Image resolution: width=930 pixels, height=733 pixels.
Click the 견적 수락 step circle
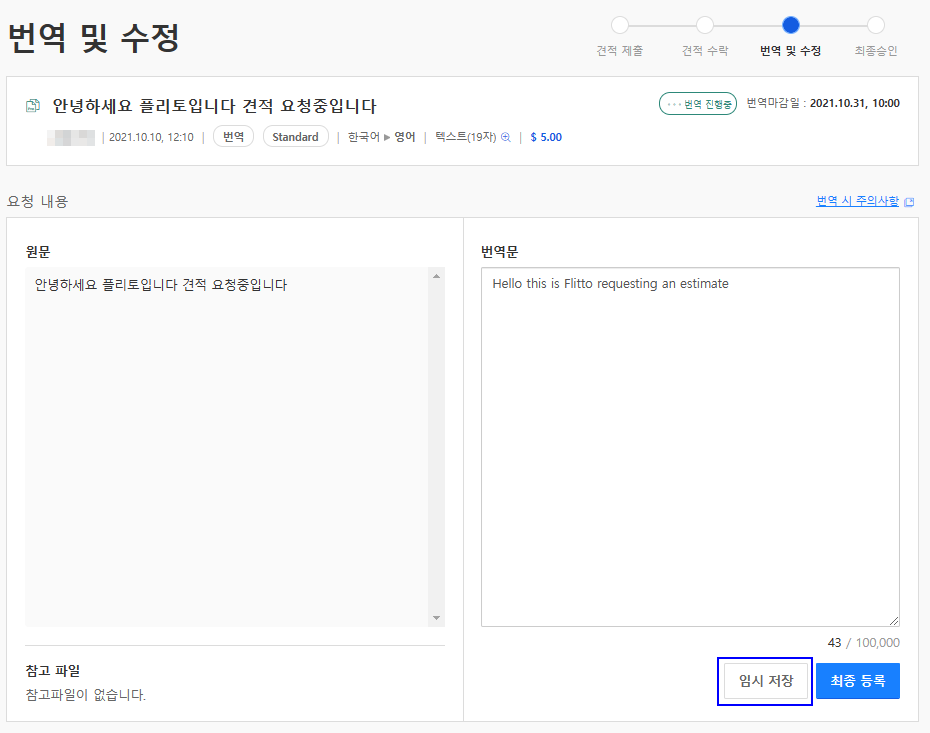[705, 25]
